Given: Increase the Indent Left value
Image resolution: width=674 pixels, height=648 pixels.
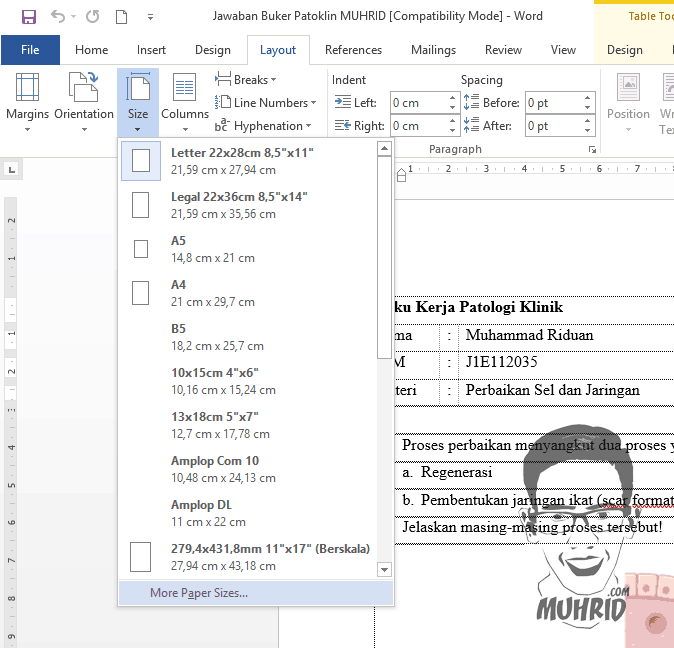Looking at the screenshot, I should point(453,98).
